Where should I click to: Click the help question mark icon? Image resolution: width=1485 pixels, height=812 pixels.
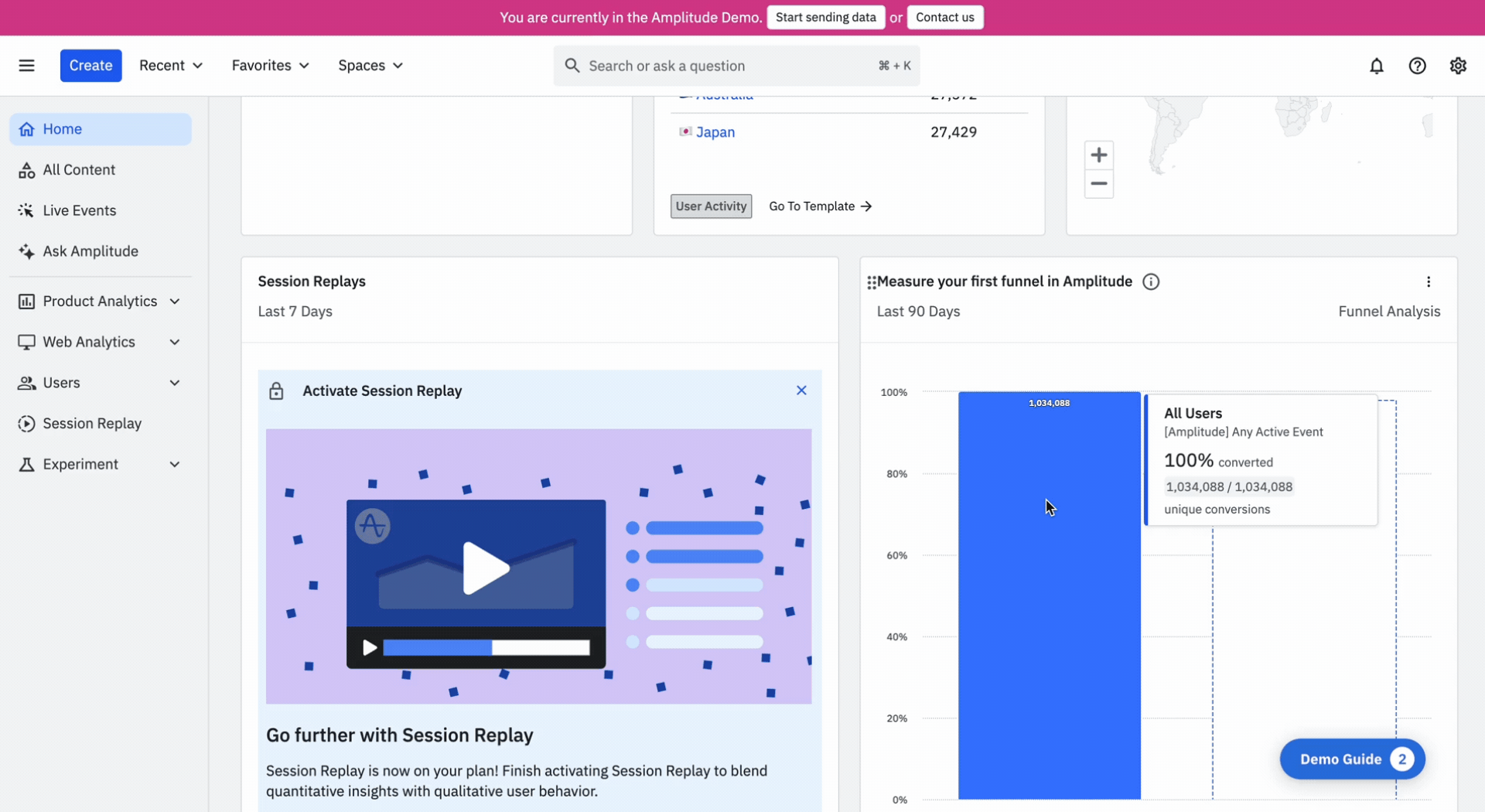pyautogui.click(x=1417, y=66)
